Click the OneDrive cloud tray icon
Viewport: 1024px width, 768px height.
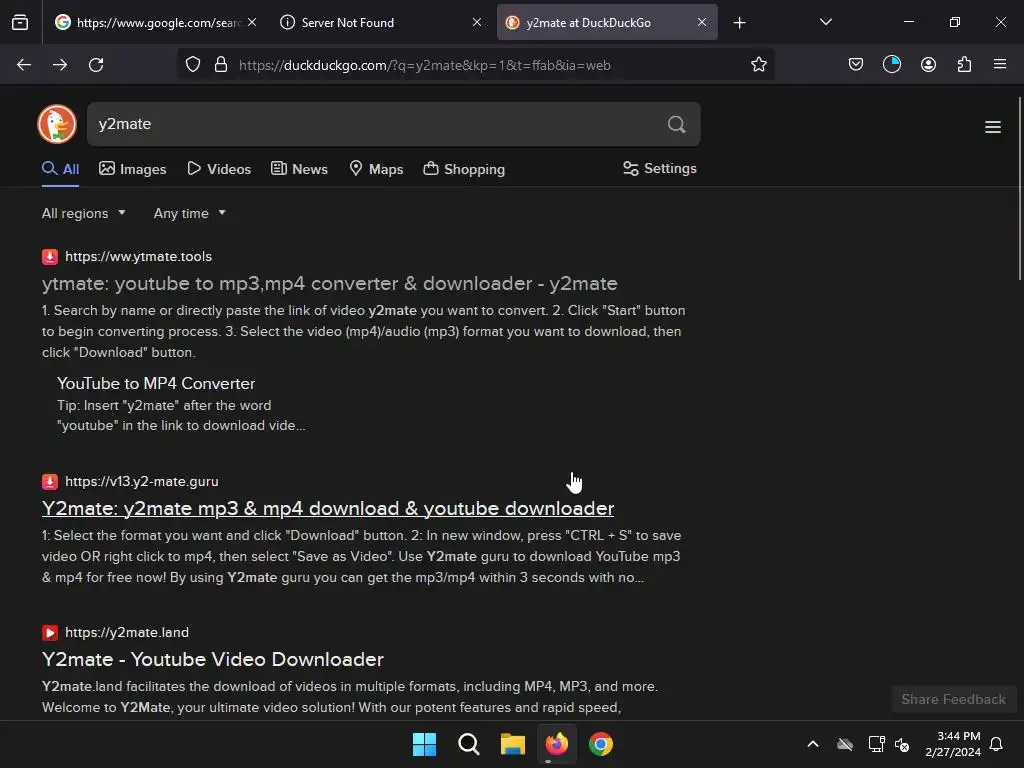click(844, 744)
